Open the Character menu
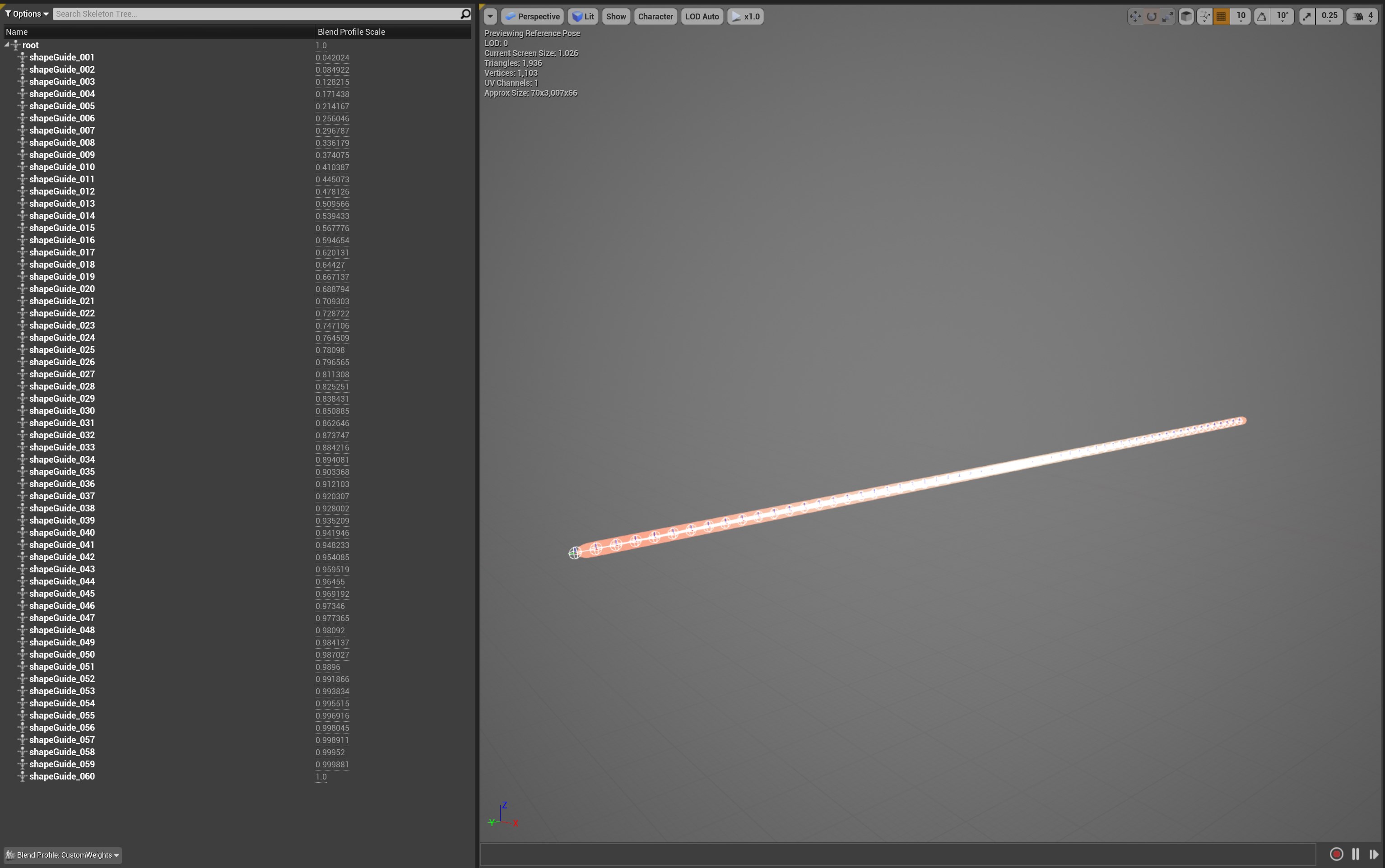Image resolution: width=1385 pixels, height=868 pixels. (x=655, y=17)
